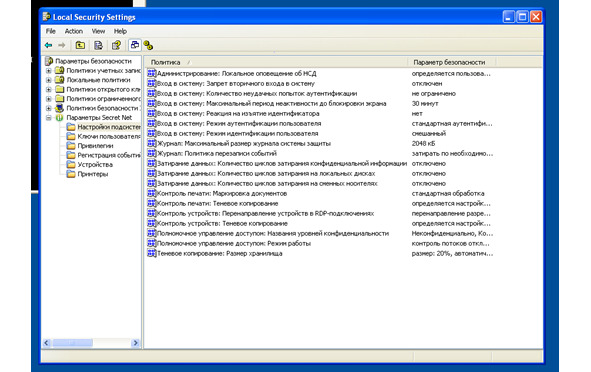This screenshot has width=591, height=372.
Task: Expand the Локальные политики tree node
Action: pyautogui.click(x=49, y=80)
